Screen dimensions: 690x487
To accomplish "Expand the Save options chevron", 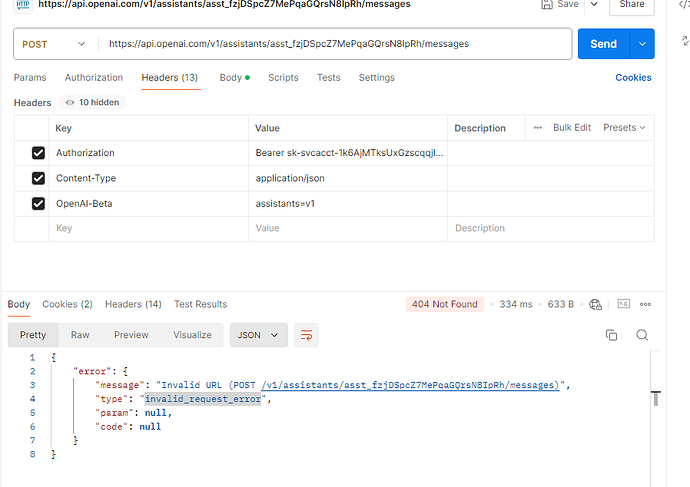I will click(x=594, y=4).
